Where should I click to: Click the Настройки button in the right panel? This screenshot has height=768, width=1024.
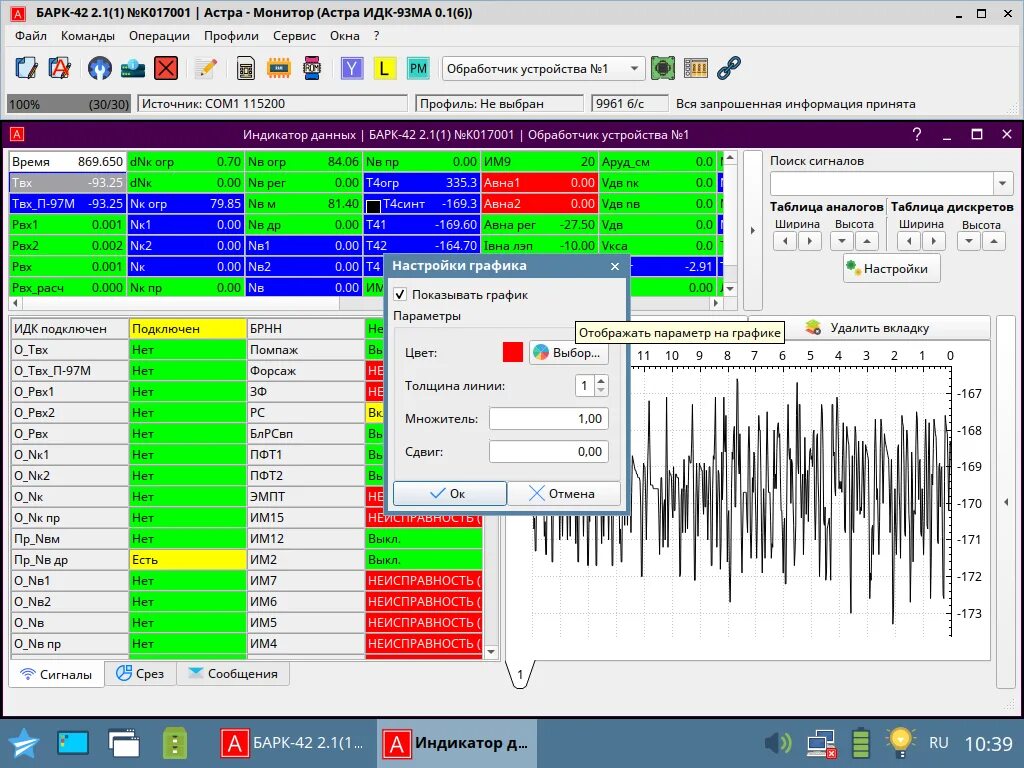pos(891,269)
